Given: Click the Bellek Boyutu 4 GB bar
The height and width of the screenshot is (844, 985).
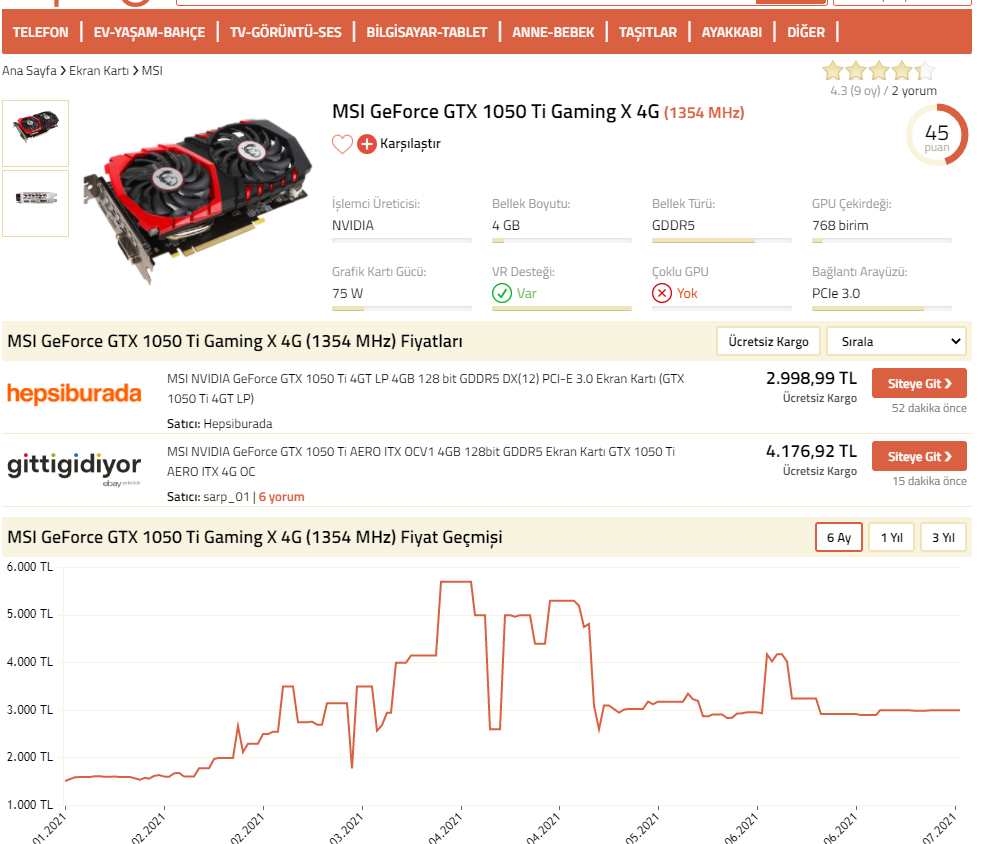Looking at the screenshot, I should tap(562, 241).
